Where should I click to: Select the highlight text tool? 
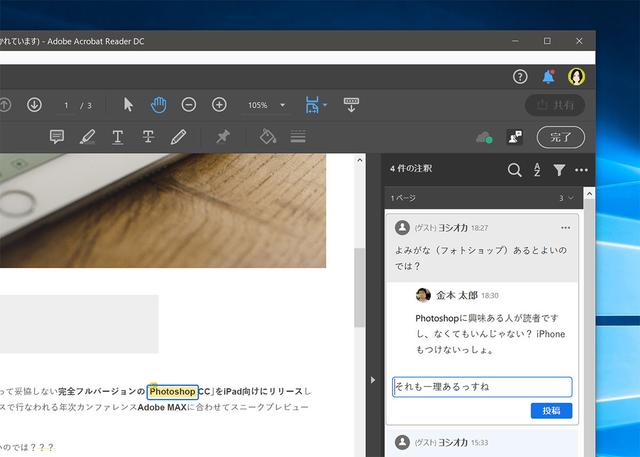[x=87, y=137]
